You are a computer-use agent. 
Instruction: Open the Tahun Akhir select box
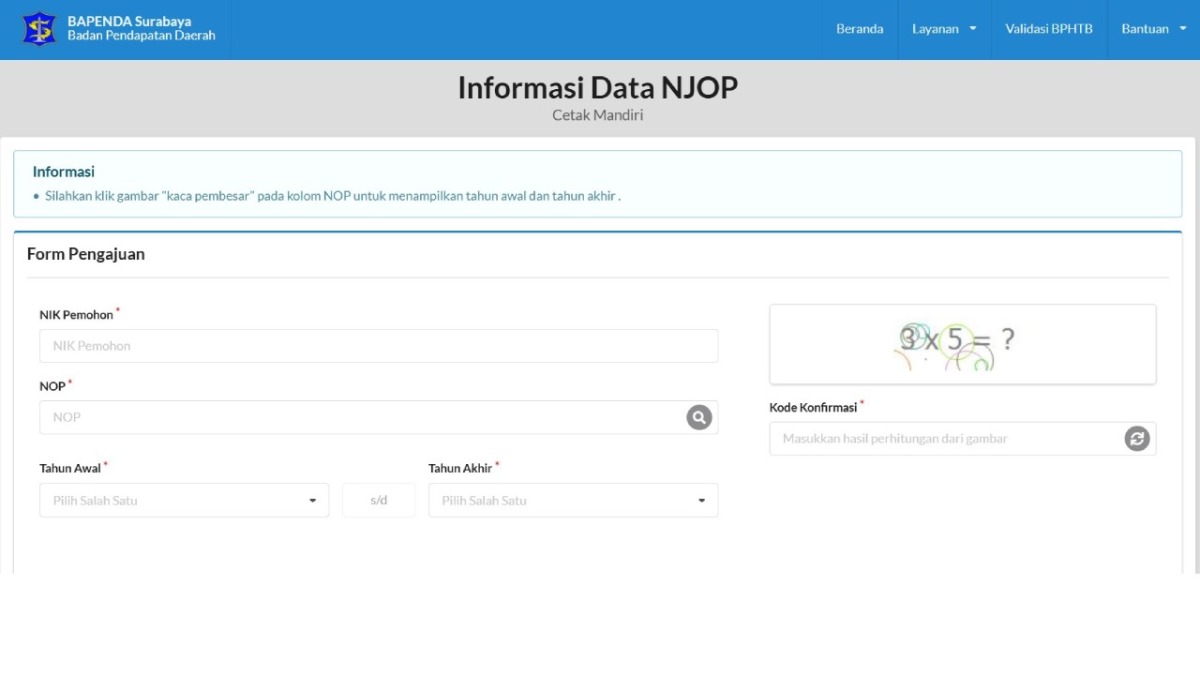coord(573,500)
